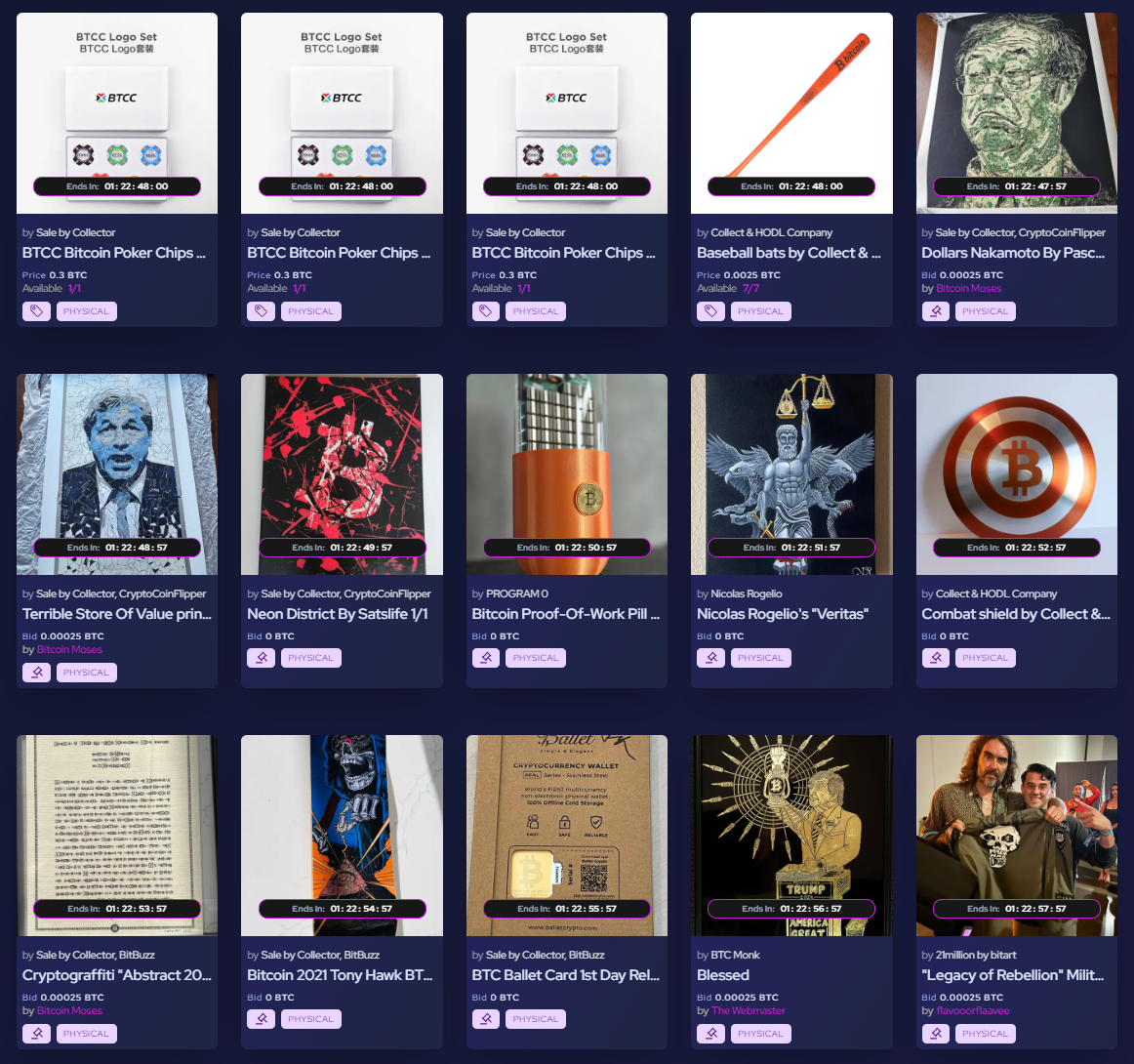Open Bitcoin Moses bidder link on Dollars Nakamoto
This screenshot has height=1064, width=1134.
[x=968, y=288]
